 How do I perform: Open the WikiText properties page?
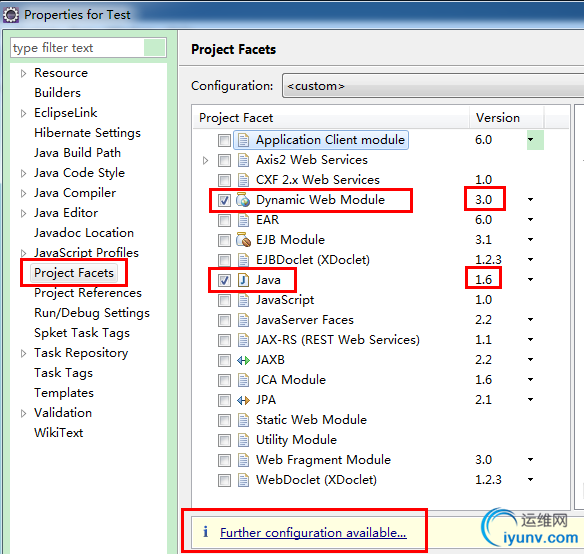point(59,433)
